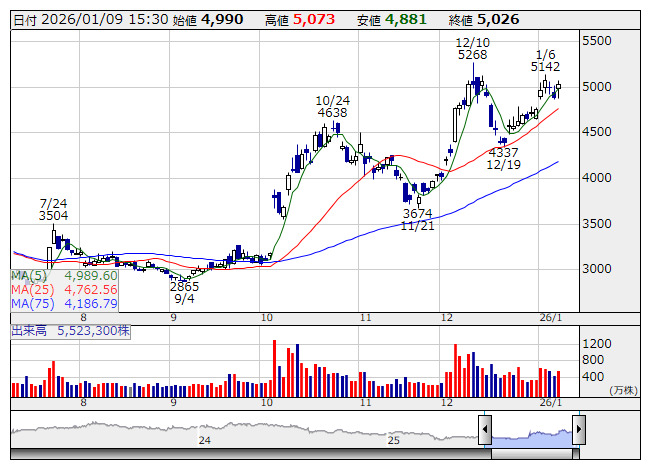The image size is (653, 470).
Task: Select the MA(5) legend entry
Action: (64, 275)
